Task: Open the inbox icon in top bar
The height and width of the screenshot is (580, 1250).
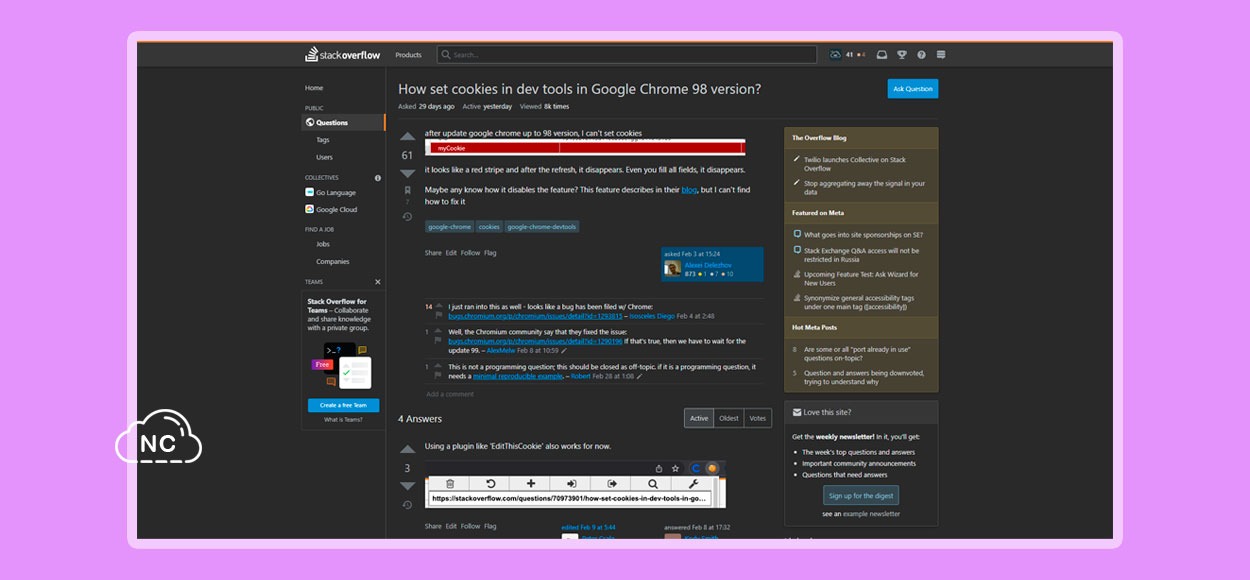Action: [881, 55]
